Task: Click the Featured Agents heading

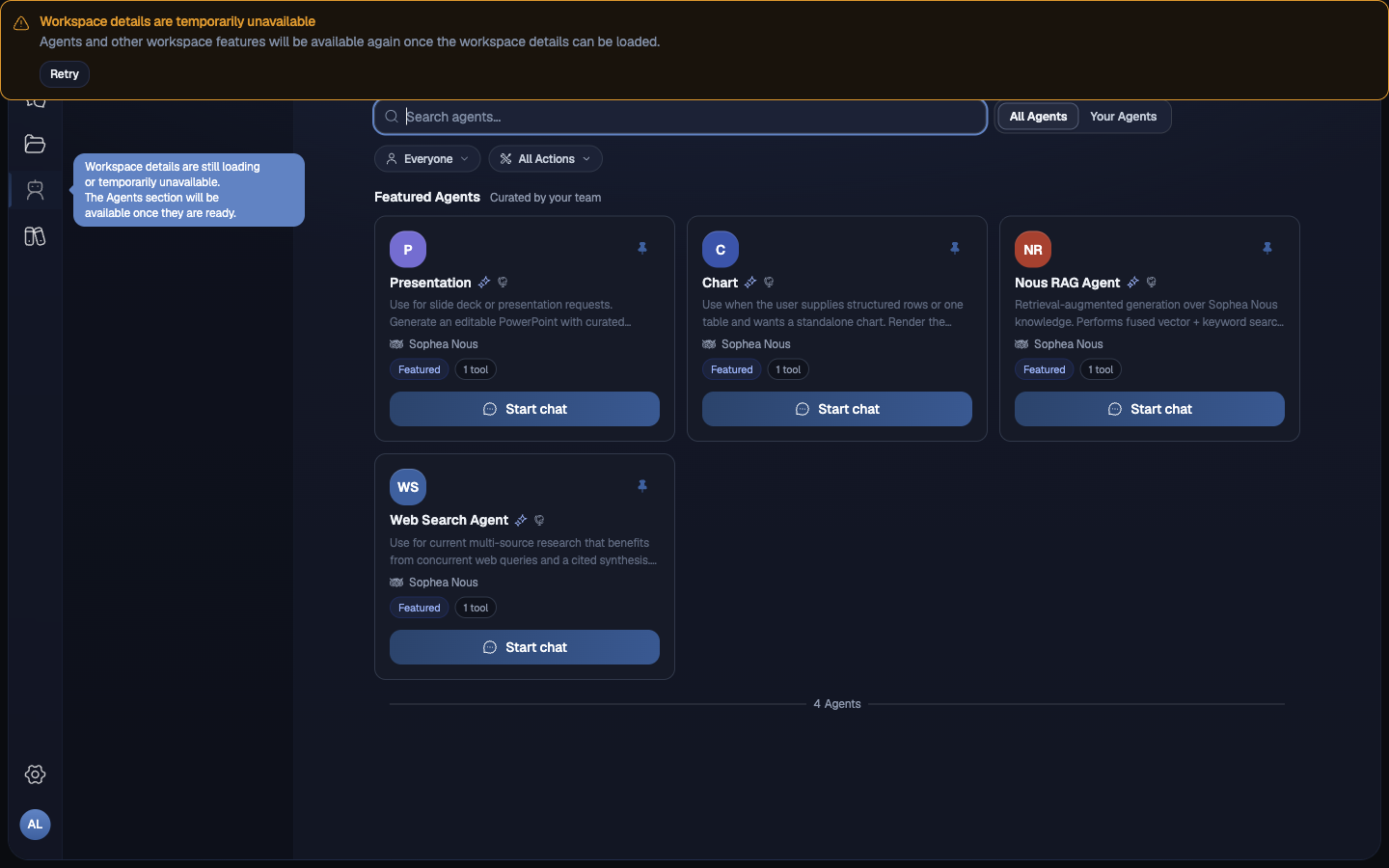Action: 427,197
